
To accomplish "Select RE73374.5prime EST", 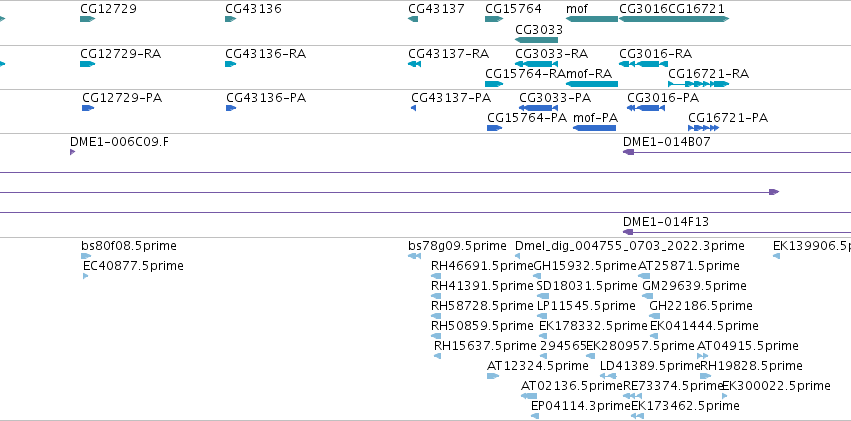I will tap(633, 396).
